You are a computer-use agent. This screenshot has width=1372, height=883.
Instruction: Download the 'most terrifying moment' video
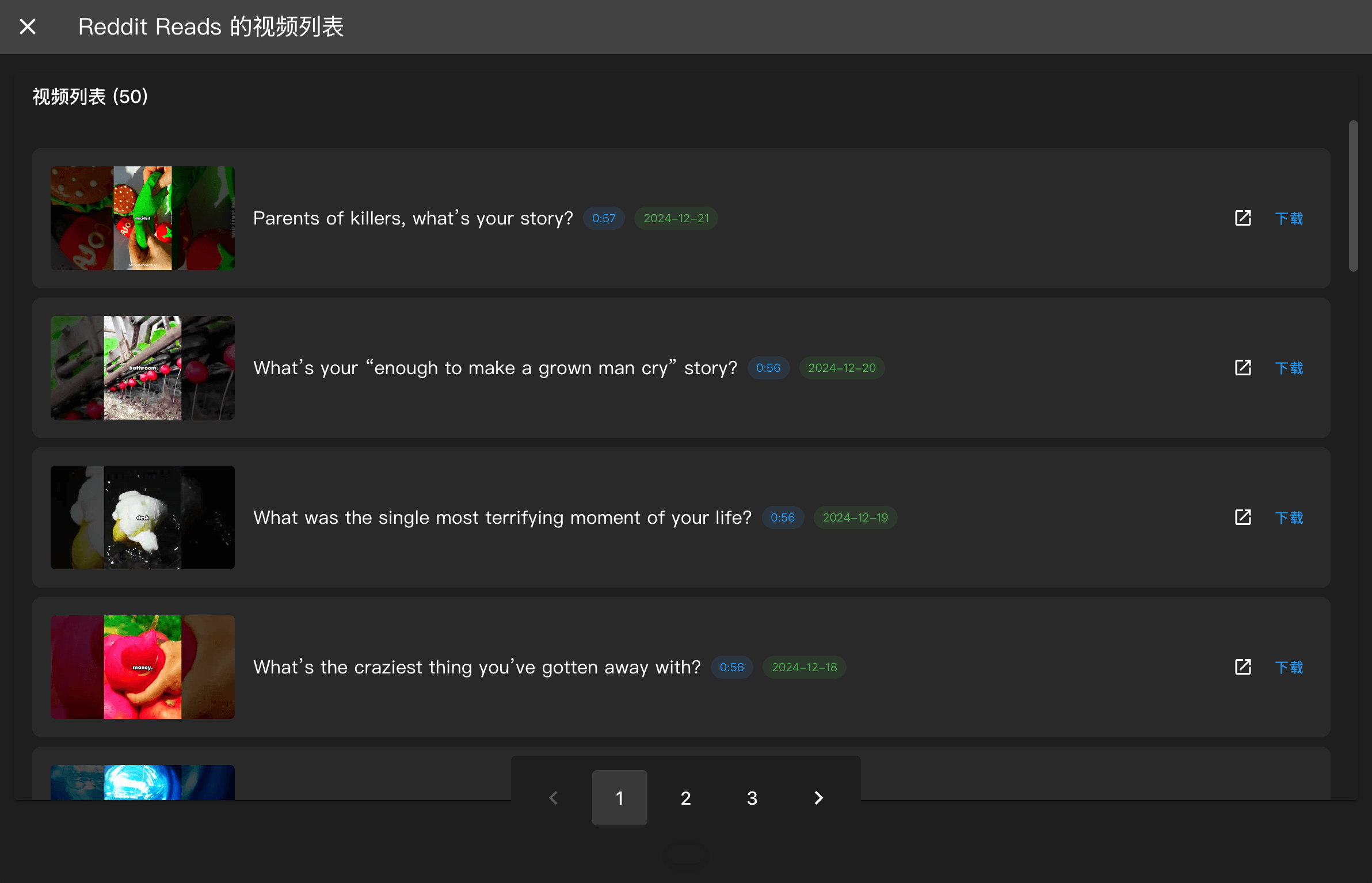[x=1289, y=517]
